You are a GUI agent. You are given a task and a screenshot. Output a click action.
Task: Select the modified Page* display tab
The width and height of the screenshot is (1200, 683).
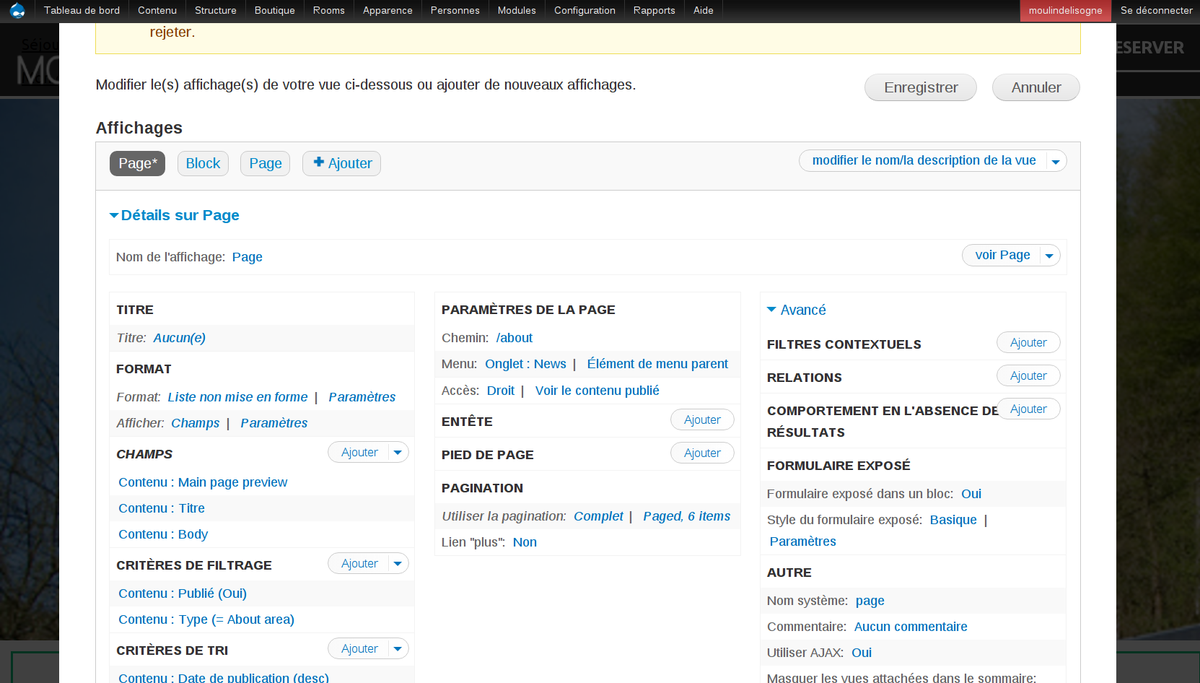tap(138, 163)
